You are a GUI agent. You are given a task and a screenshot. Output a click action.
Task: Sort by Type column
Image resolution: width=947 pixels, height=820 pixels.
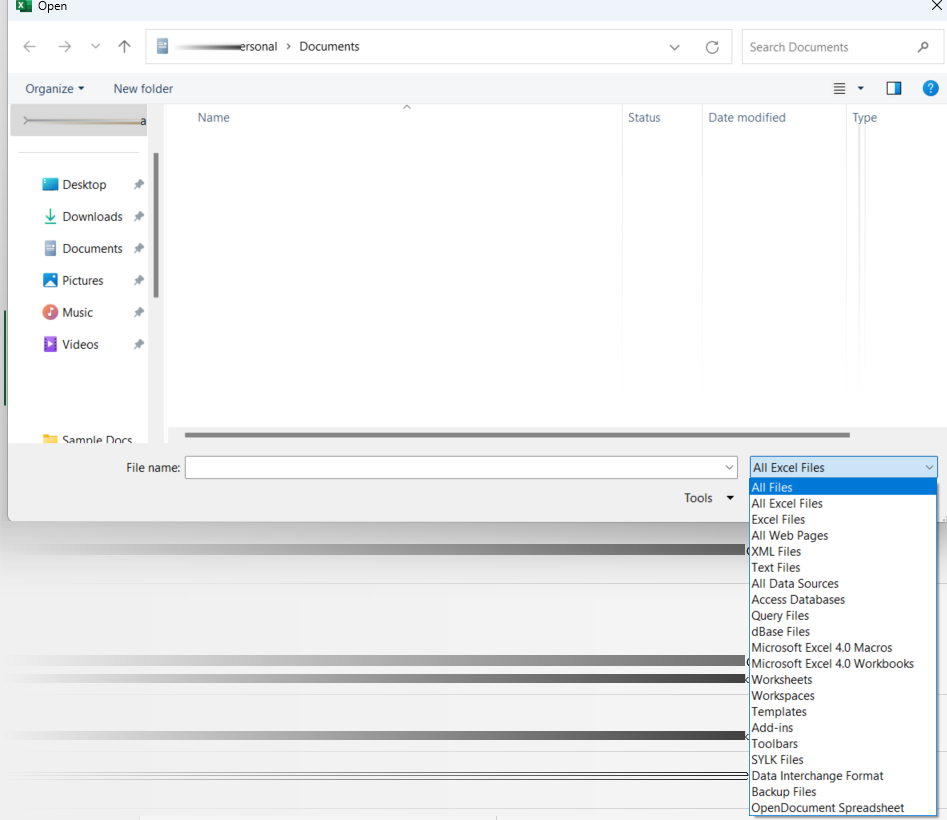point(864,118)
